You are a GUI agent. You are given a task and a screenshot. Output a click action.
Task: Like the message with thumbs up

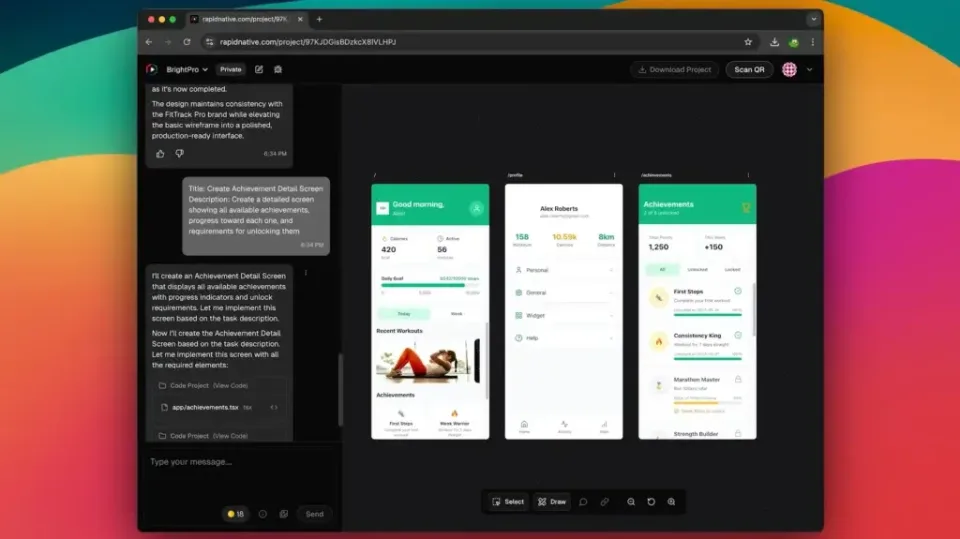pos(160,154)
